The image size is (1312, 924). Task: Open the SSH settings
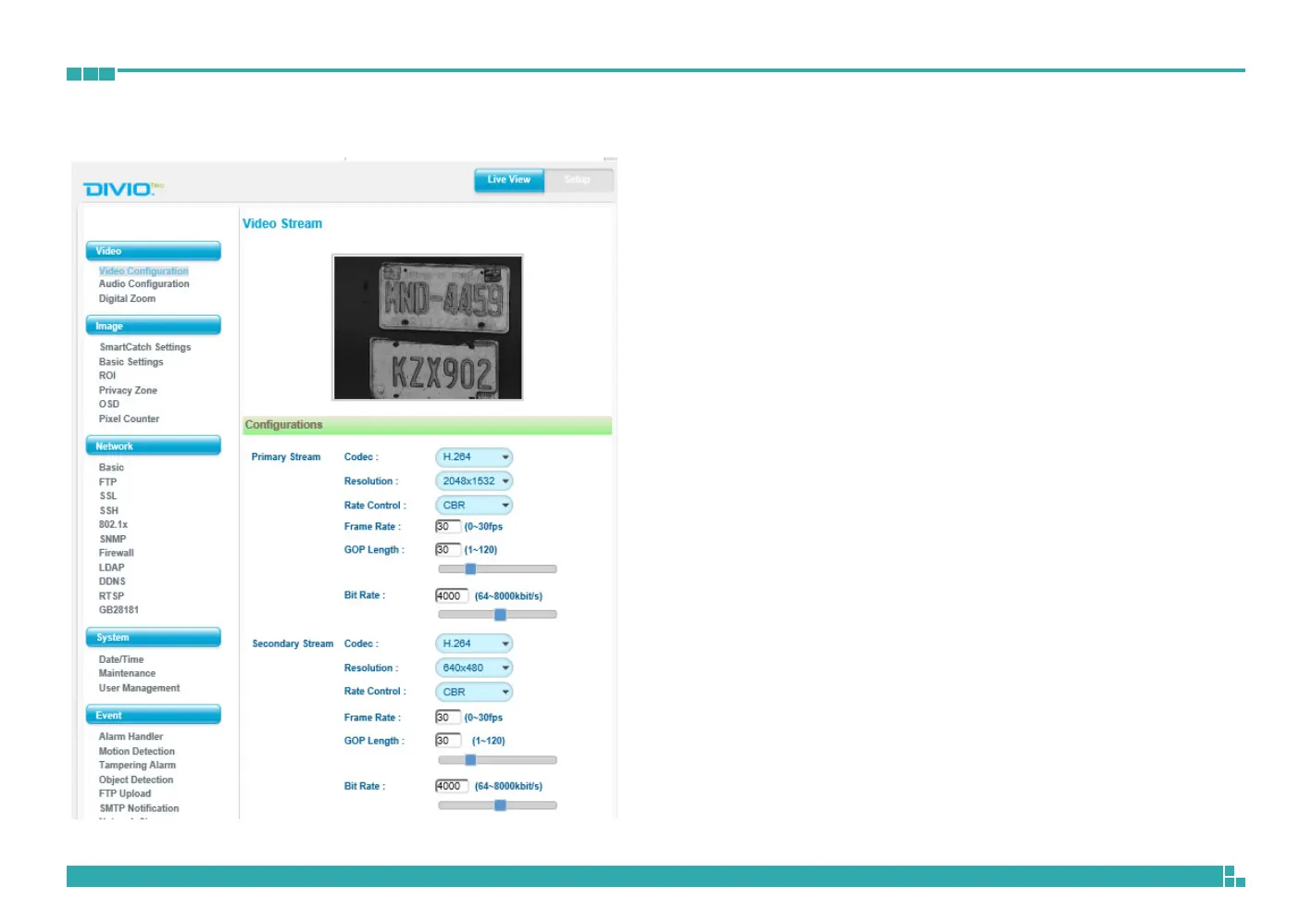[x=108, y=511]
